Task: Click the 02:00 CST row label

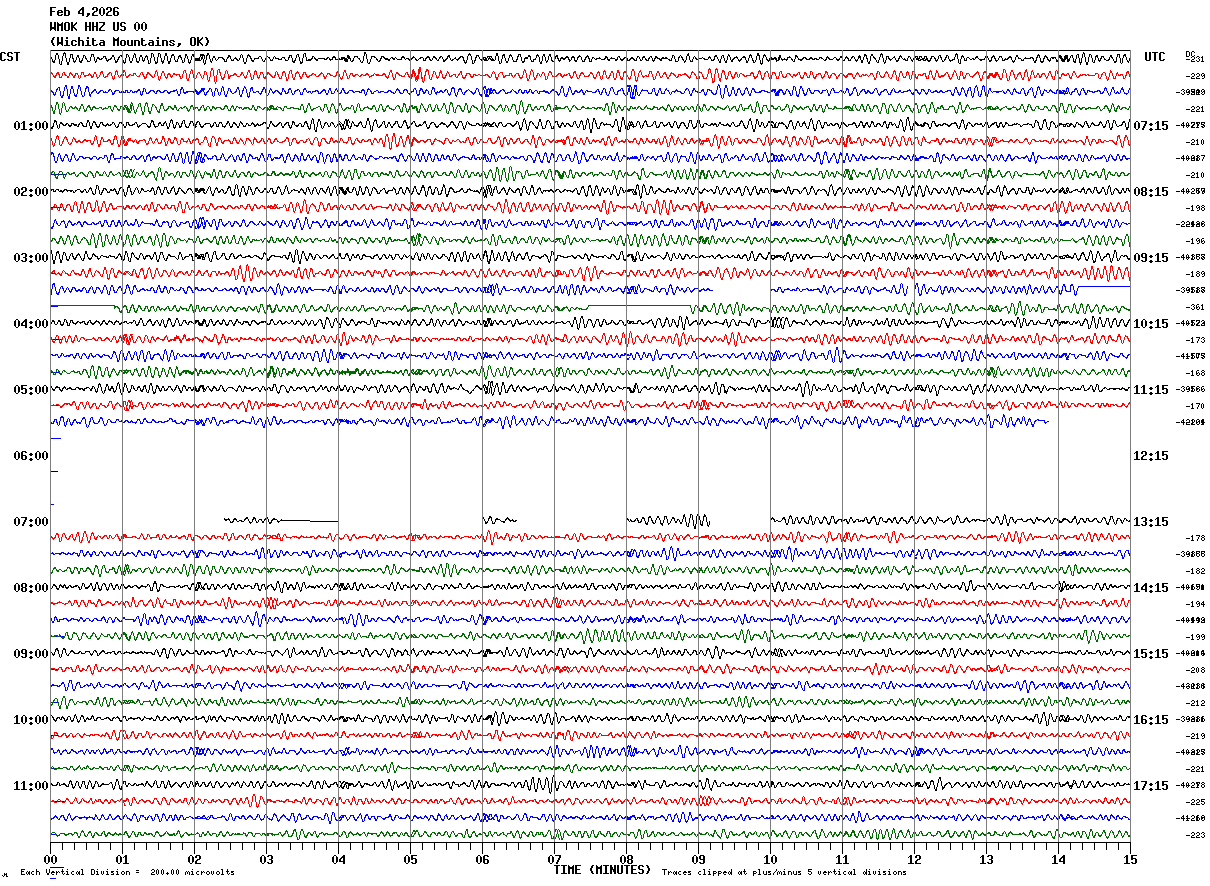Action: tap(30, 192)
